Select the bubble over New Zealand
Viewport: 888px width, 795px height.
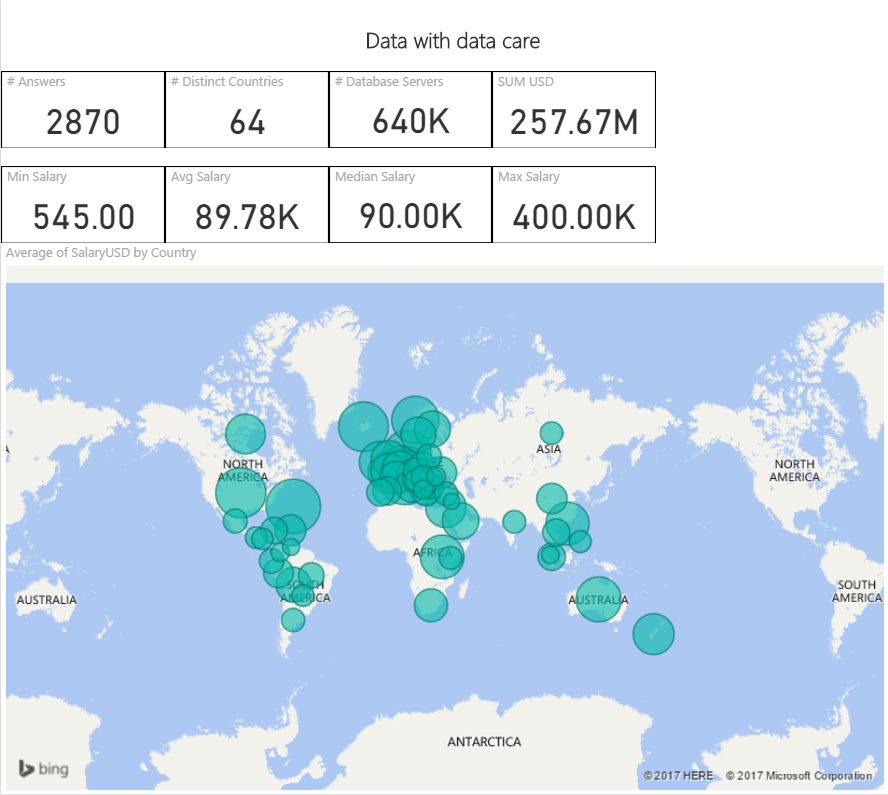click(x=653, y=634)
